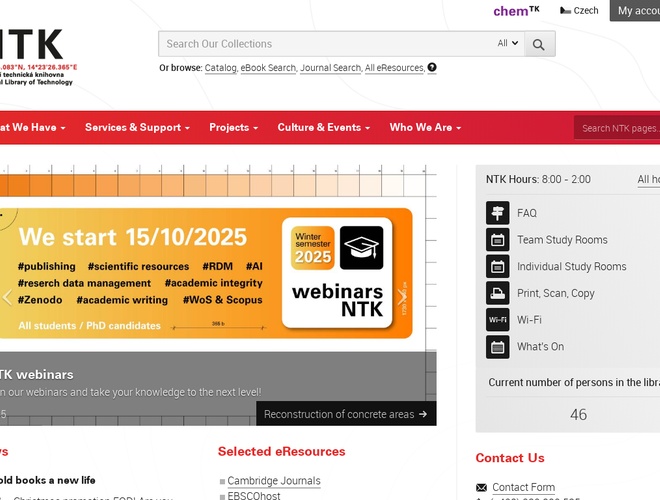
Task: Click the Print, Scan, Copy printer icon
Action: (497, 293)
